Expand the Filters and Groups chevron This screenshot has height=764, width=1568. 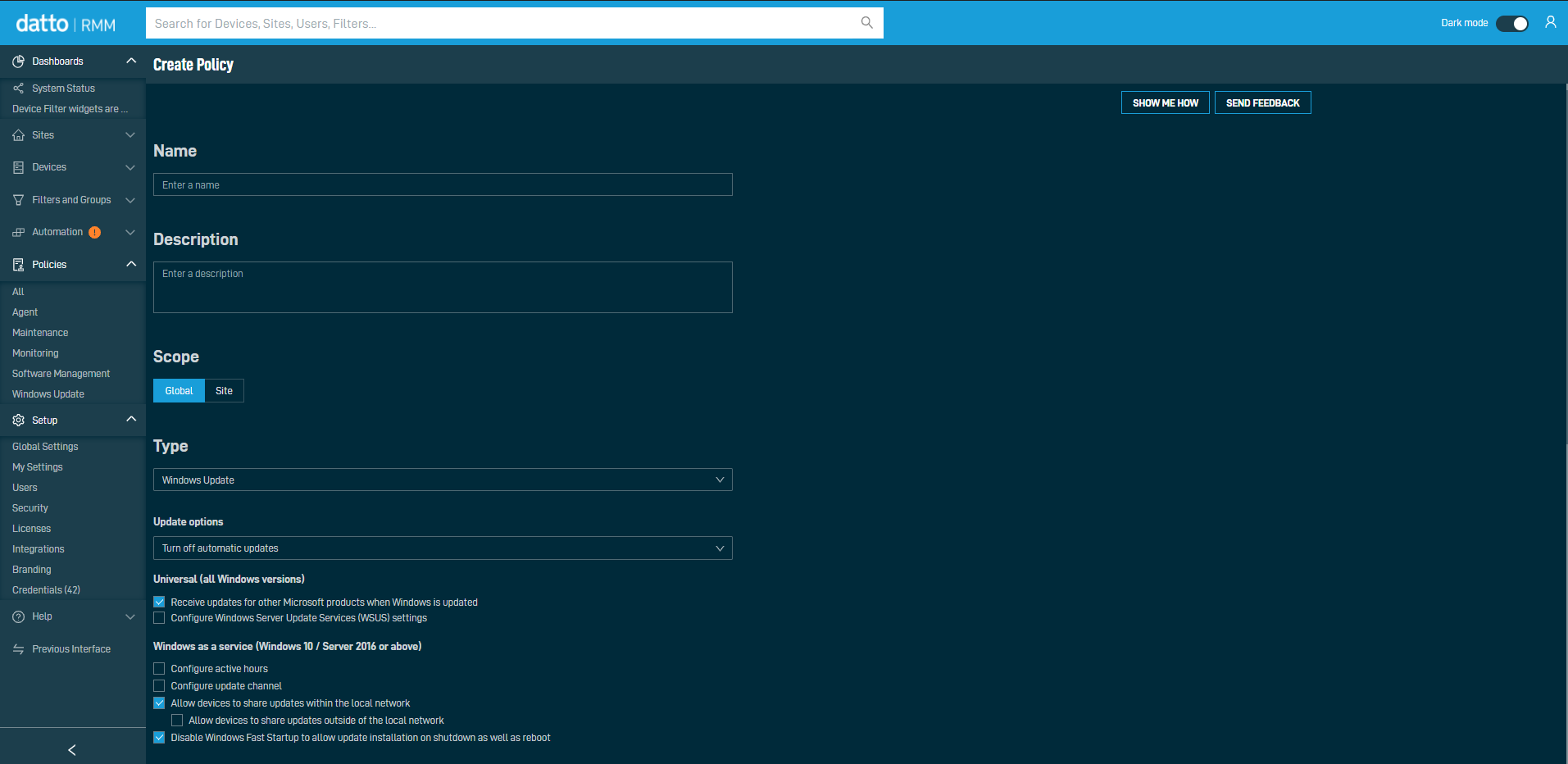click(130, 200)
